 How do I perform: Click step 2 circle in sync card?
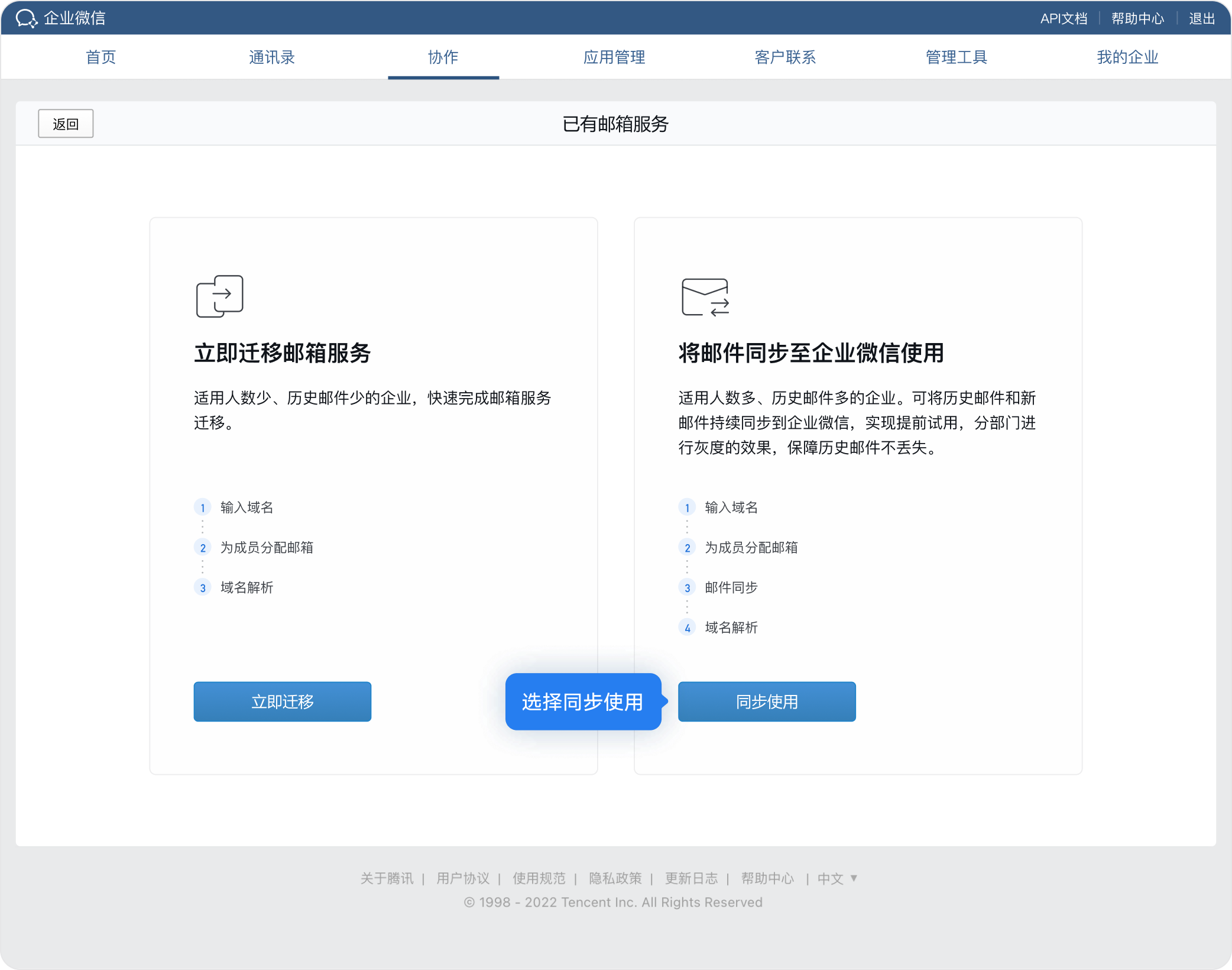click(x=687, y=548)
